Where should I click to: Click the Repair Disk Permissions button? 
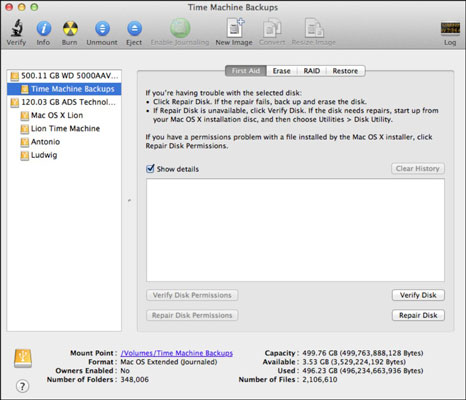coord(192,315)
